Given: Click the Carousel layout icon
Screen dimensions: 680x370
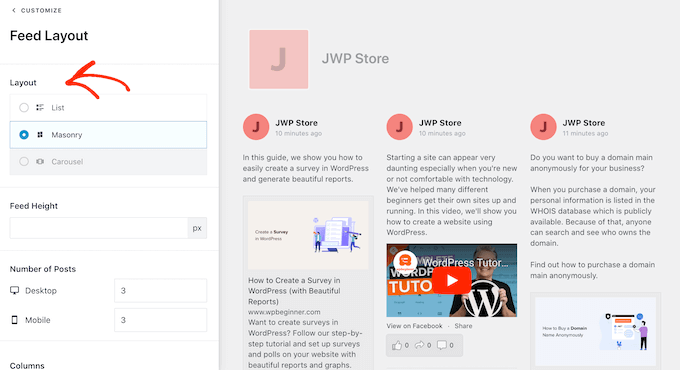Looking at the screenshot, I should [40, 162].
